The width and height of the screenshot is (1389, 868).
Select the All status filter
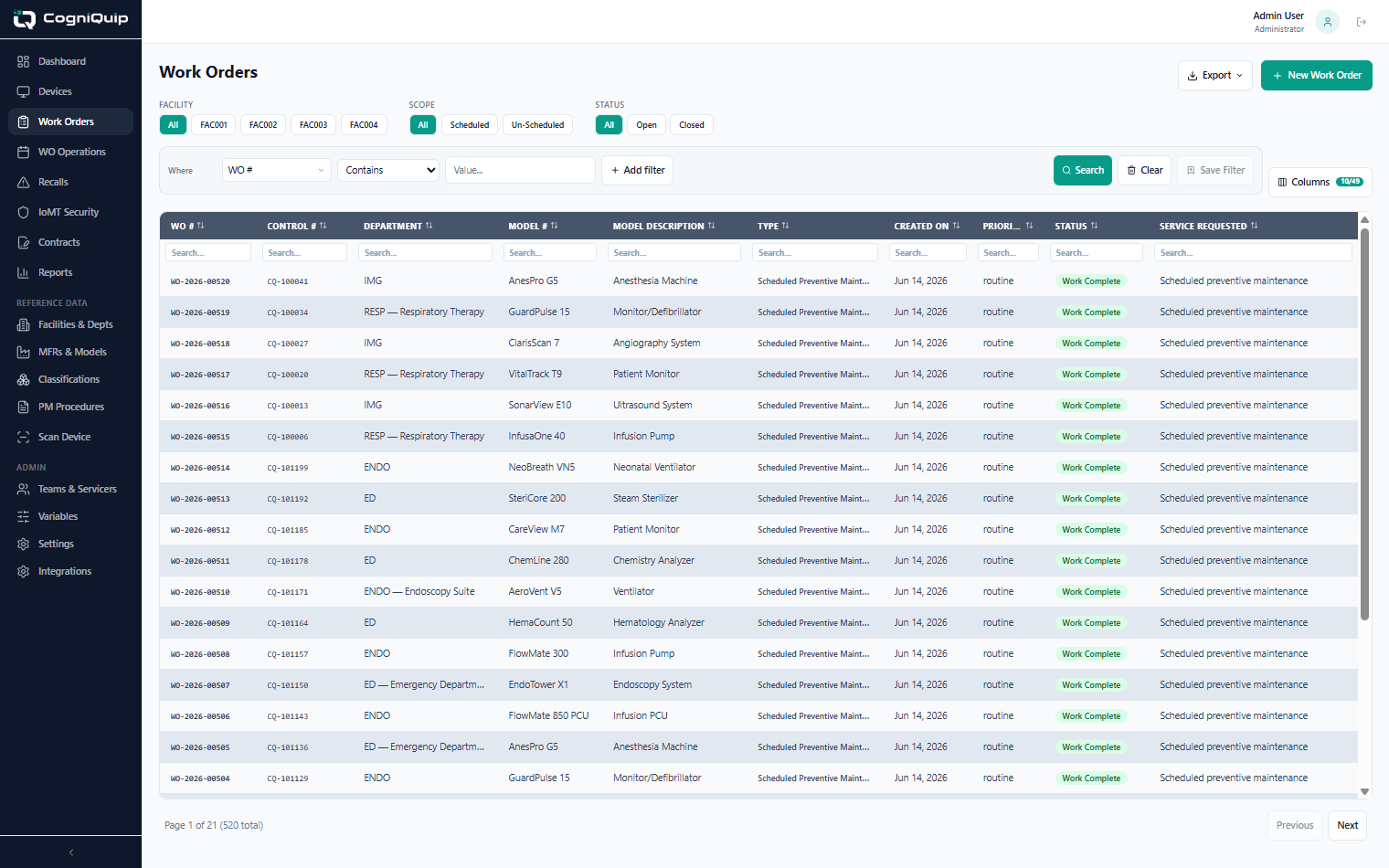(610, 125)
